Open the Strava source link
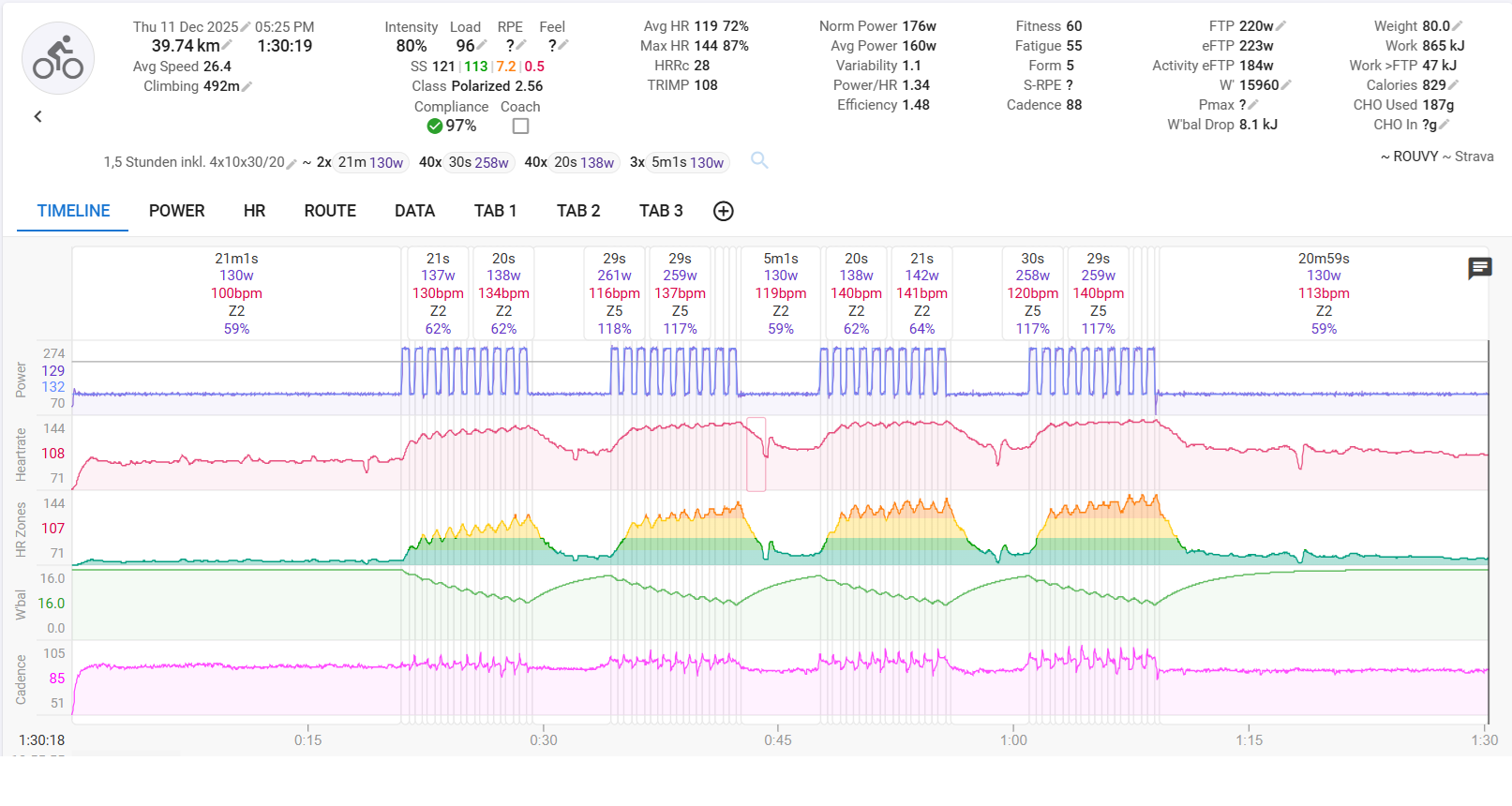 [x=1474, y=157]
